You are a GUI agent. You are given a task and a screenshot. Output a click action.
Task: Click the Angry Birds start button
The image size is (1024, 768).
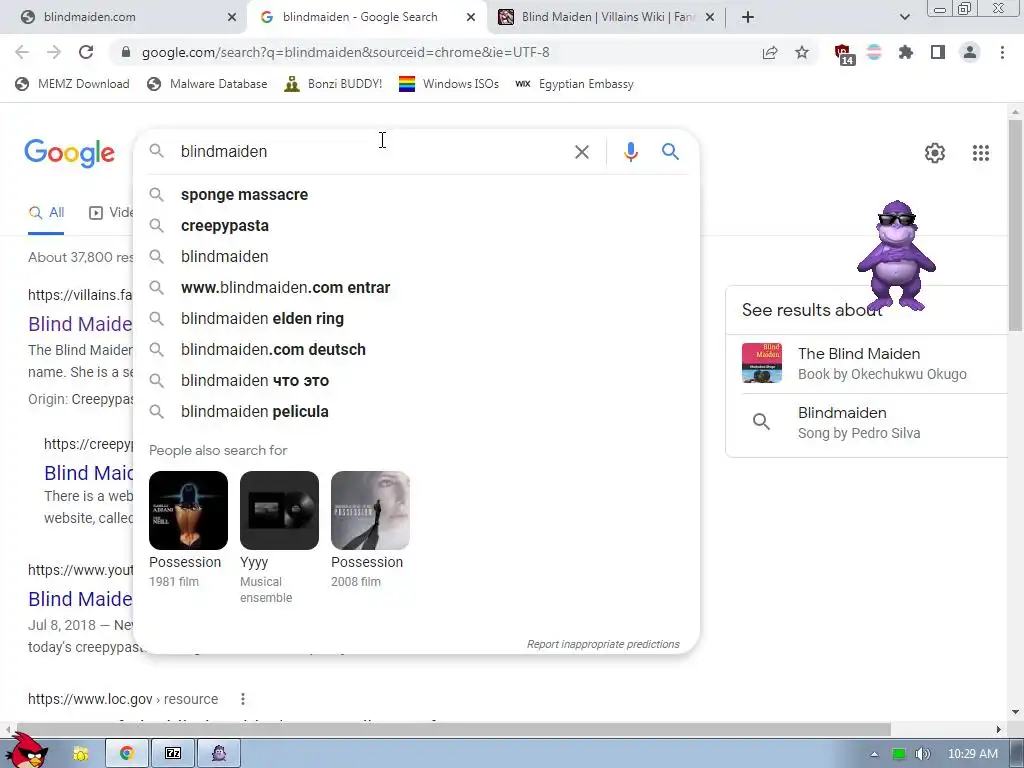tap(27, 752)
